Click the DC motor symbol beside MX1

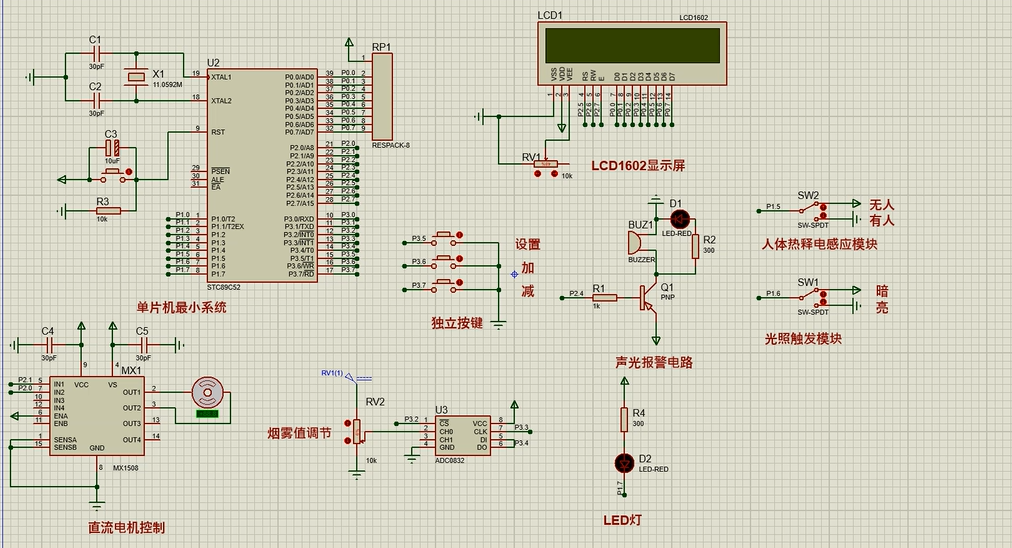click(x=207, y=392)
